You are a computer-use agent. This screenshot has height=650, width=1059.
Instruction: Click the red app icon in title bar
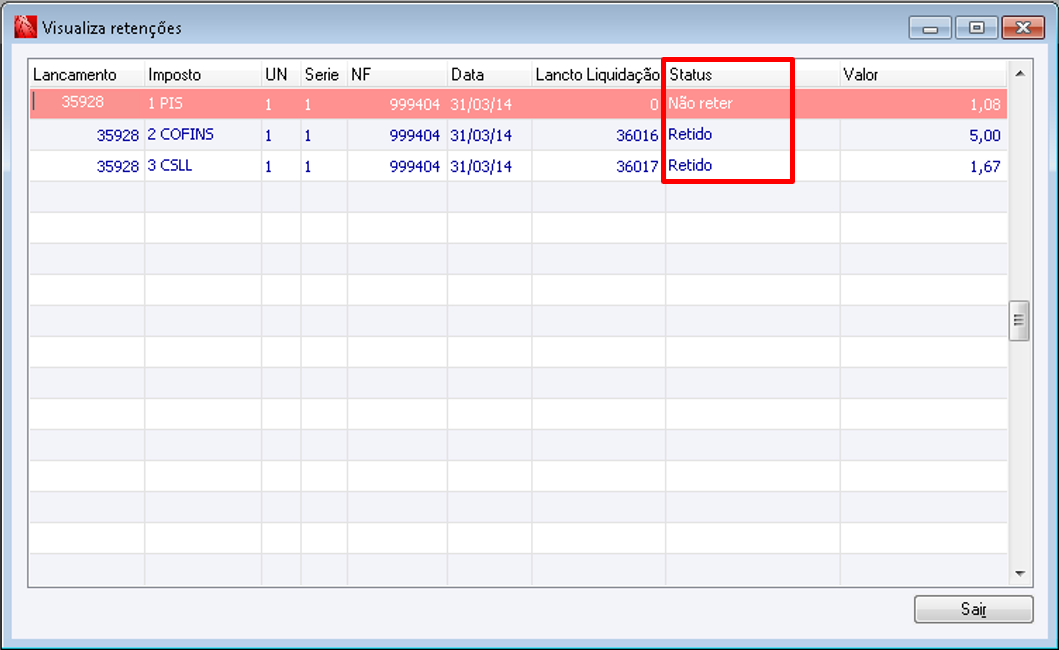(25, 27)
